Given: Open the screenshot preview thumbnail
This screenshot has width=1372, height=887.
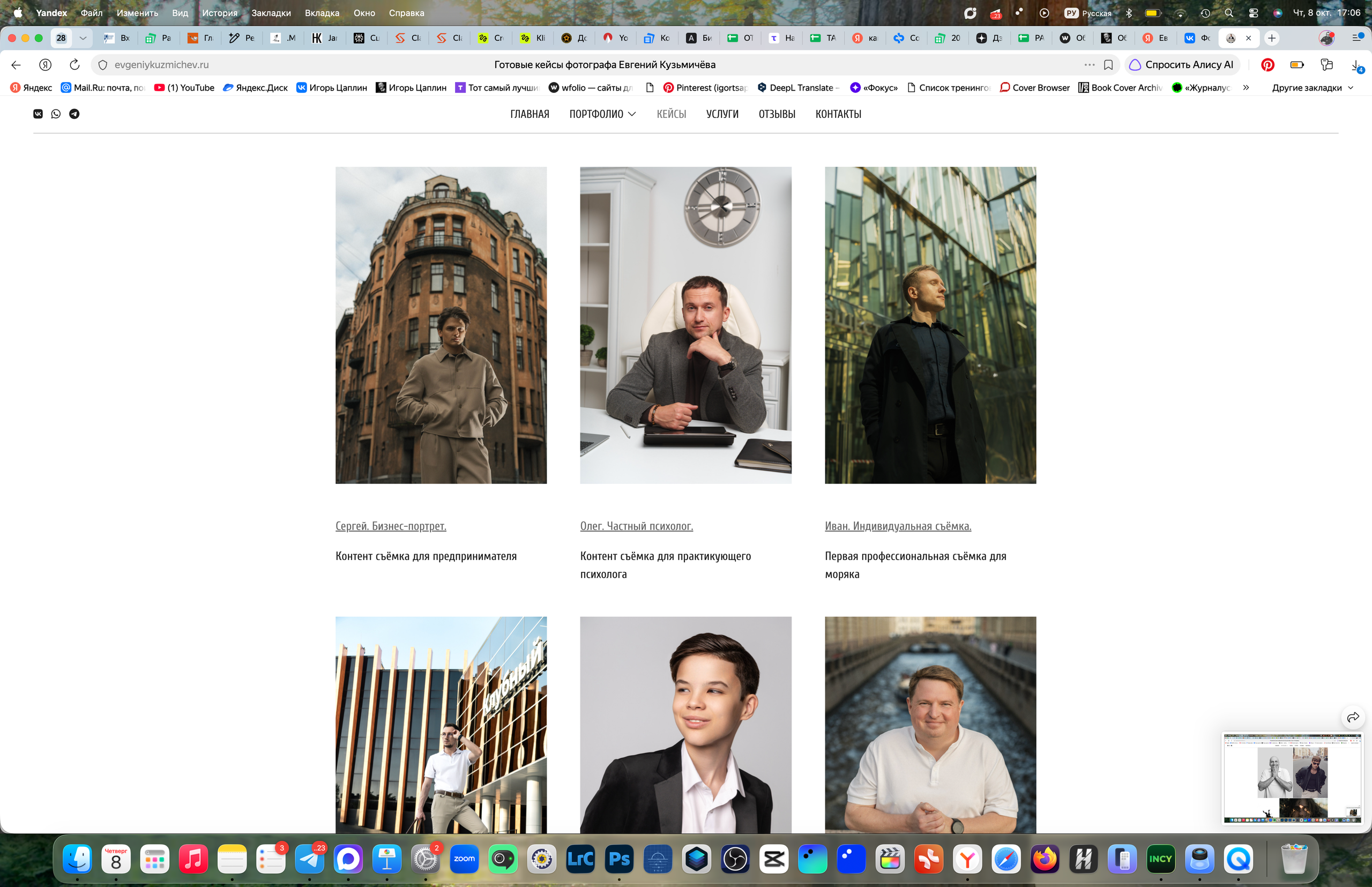Looking at the screenshot, I should (x=1293, y=778).
